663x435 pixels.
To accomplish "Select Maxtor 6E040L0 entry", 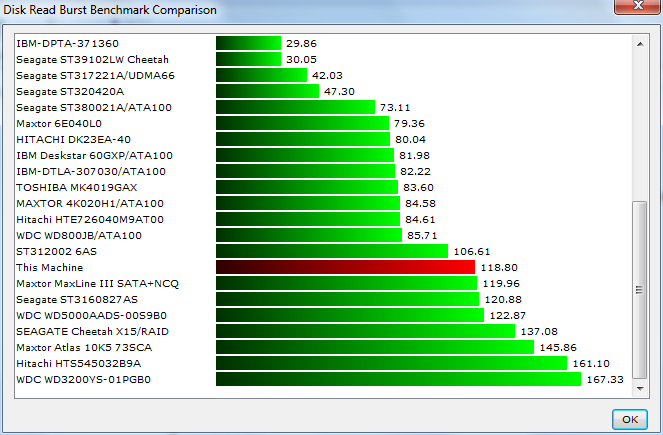I will (59, 124).
